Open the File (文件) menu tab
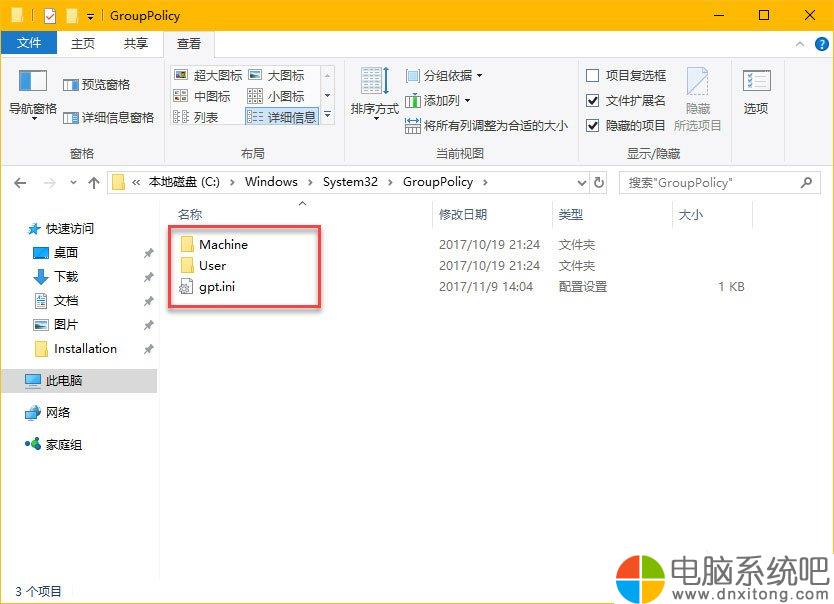The width and height of the screenshot is (834, 604). pos(29,44)
